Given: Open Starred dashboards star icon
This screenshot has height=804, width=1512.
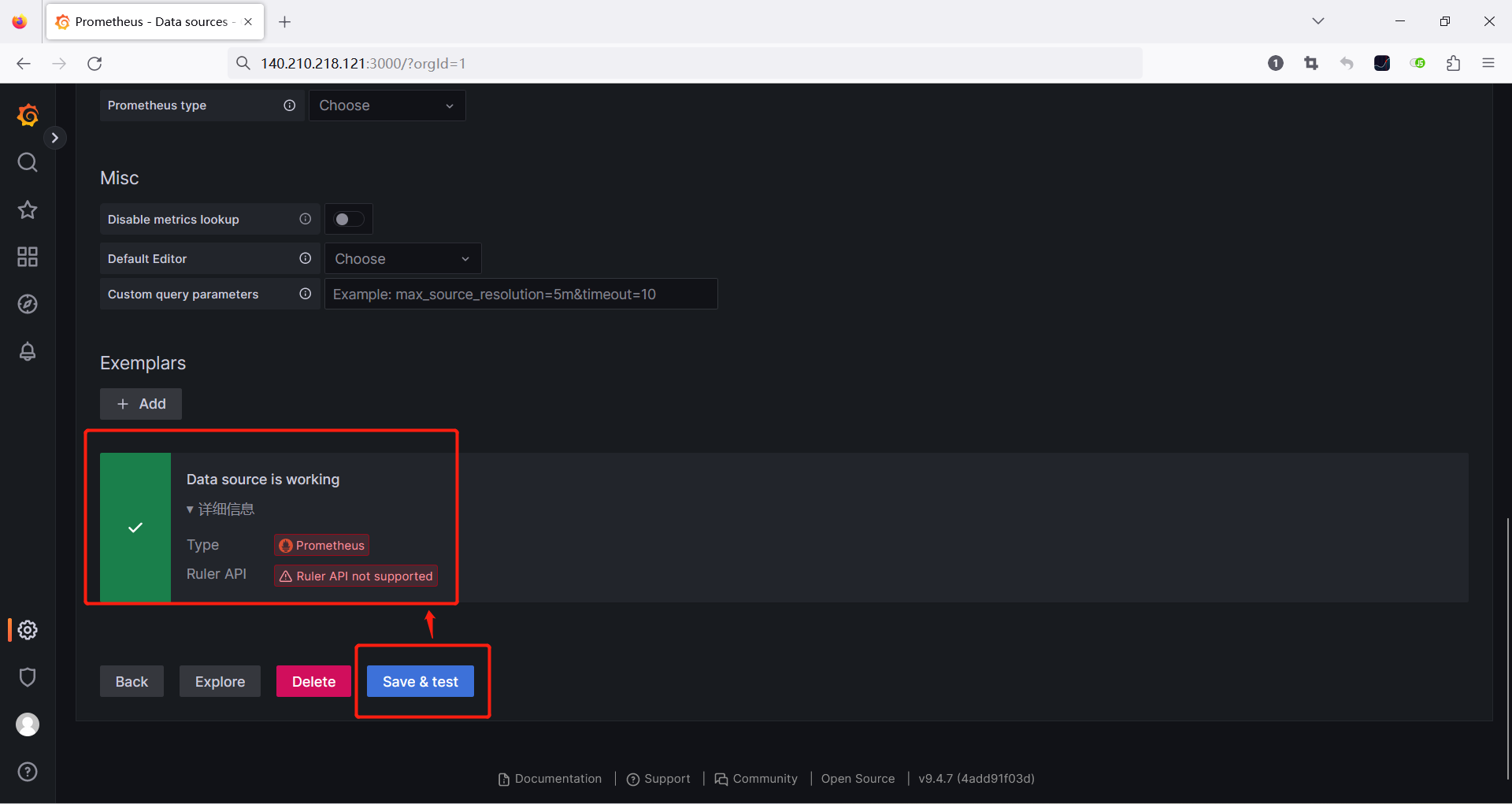Looking at the screenshot, I should [x=28, y=209].
